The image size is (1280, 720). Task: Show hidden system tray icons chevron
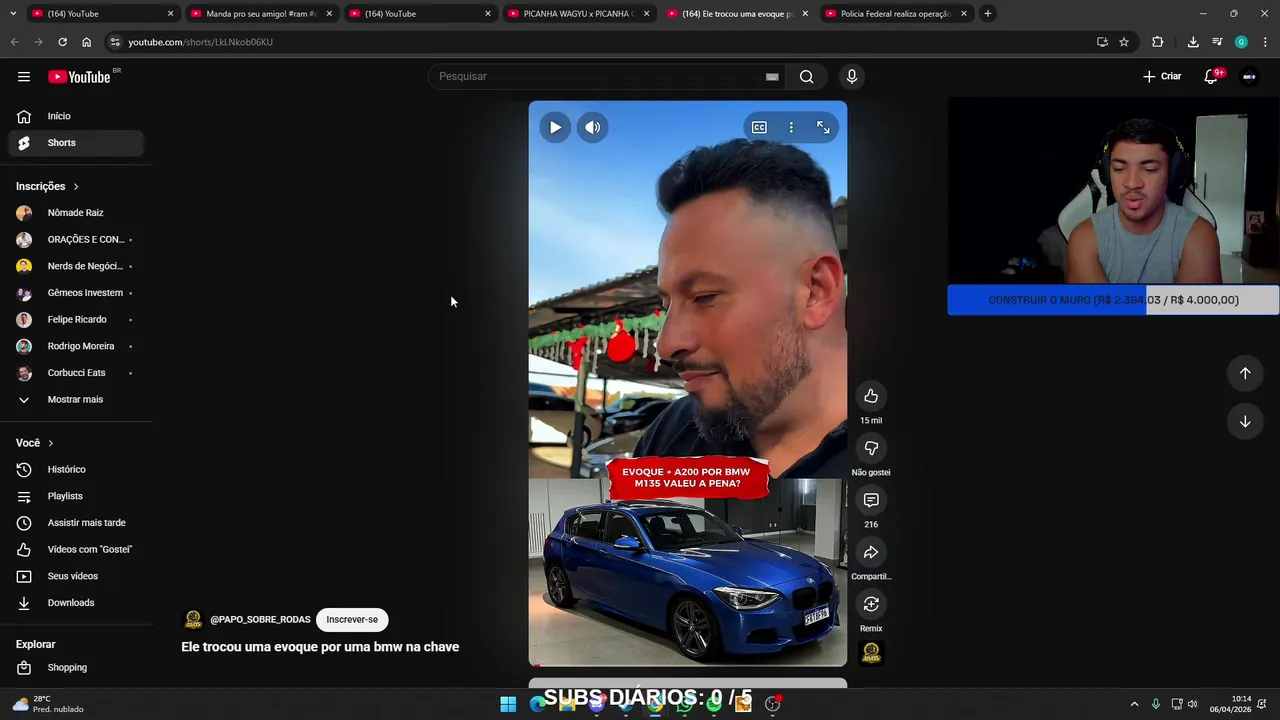click(1134, 704)
